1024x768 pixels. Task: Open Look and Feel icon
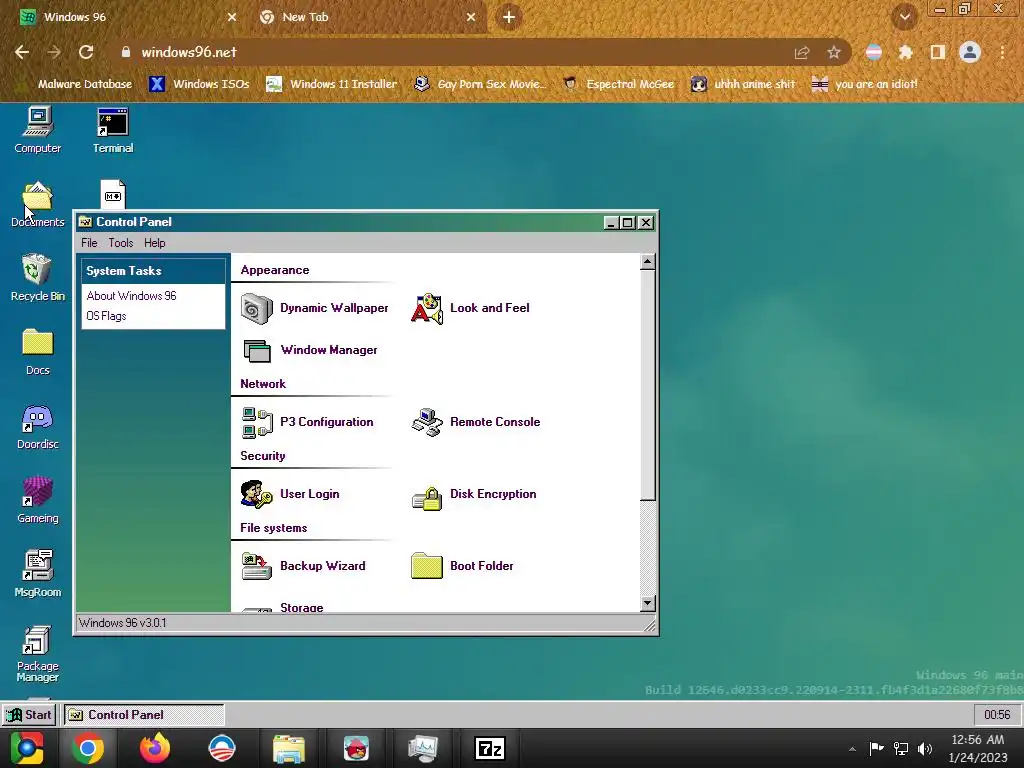point(426,308)
